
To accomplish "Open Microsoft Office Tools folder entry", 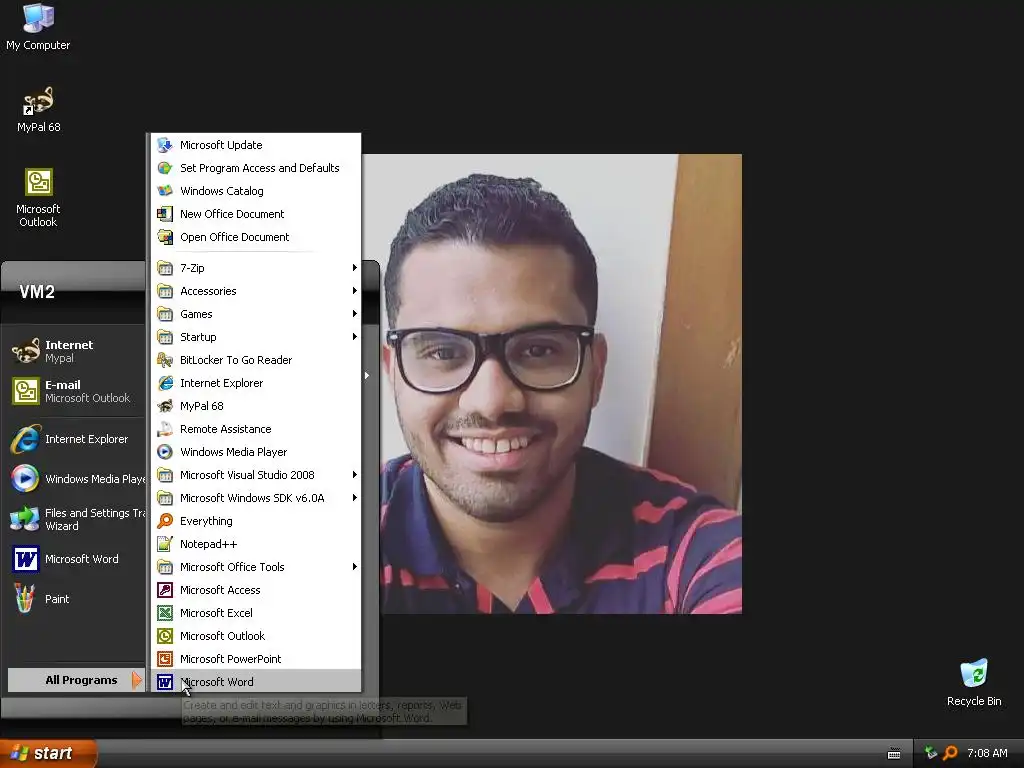I will coord(256,567).
